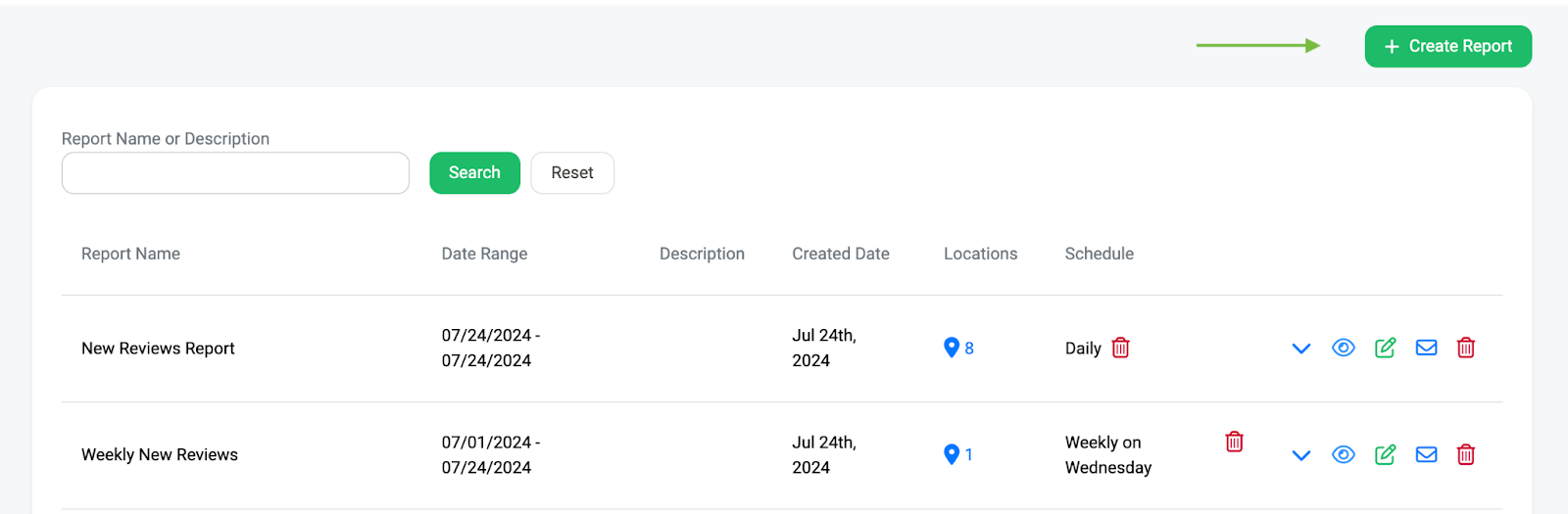This screenshot has width=1568, height=514.
Task: Click the Created Date column header
Action: point(840,254)
